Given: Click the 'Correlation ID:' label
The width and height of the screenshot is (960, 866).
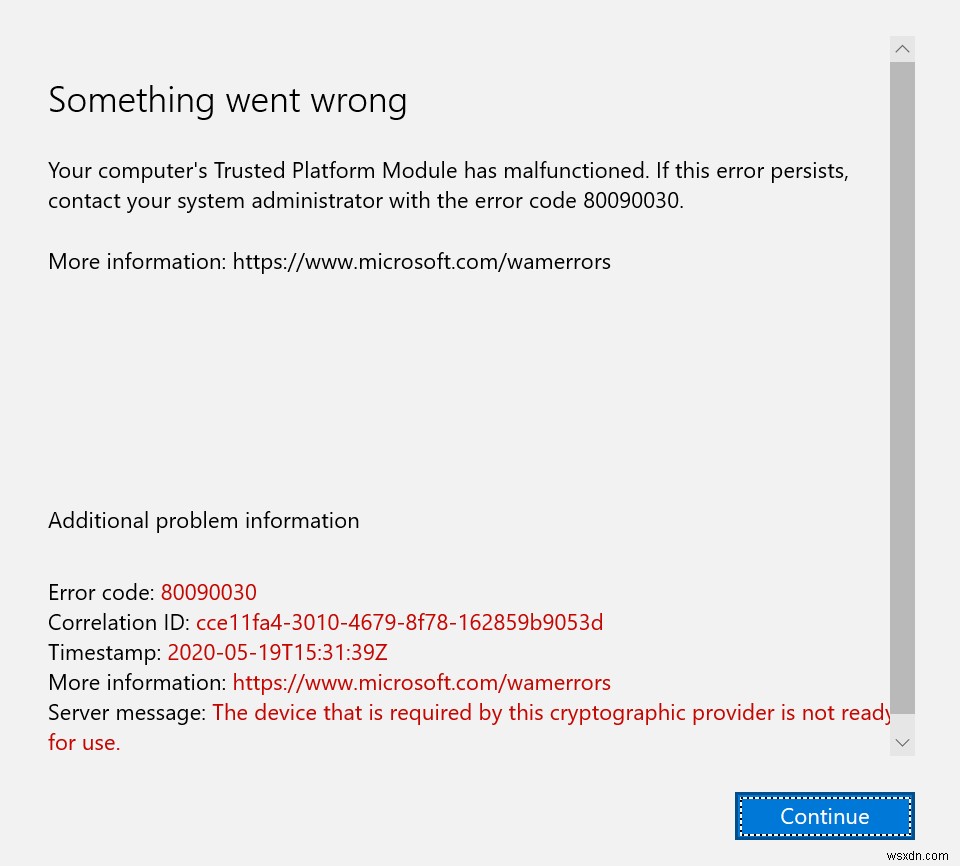Looking at the screenshot, I should click(x=119, y=623).
